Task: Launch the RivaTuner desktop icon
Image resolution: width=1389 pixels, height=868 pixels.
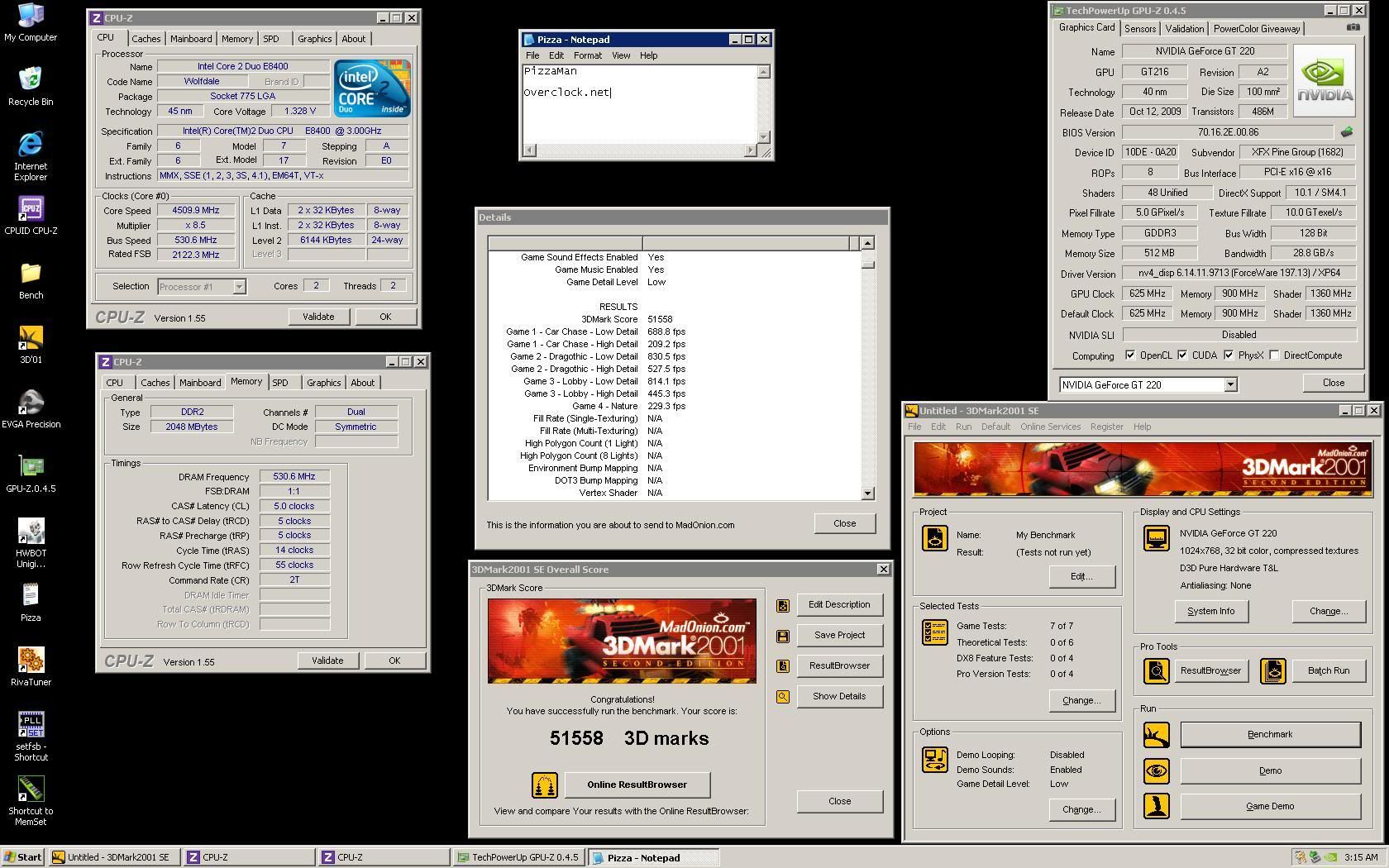Action: [x=31, y=667]
